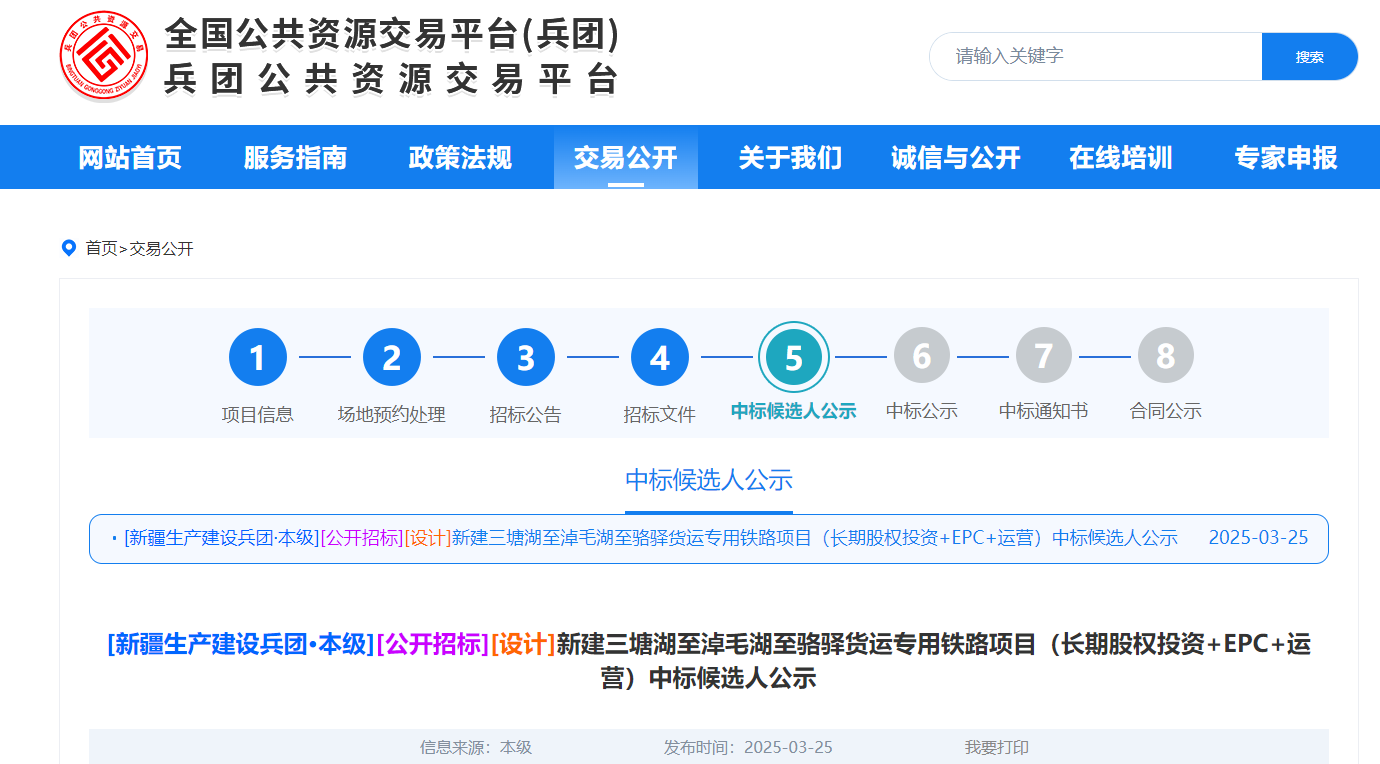This screenshot has height=764, width=1380.
Task: Click the 招标公告 step label
Action: point(526,414)
